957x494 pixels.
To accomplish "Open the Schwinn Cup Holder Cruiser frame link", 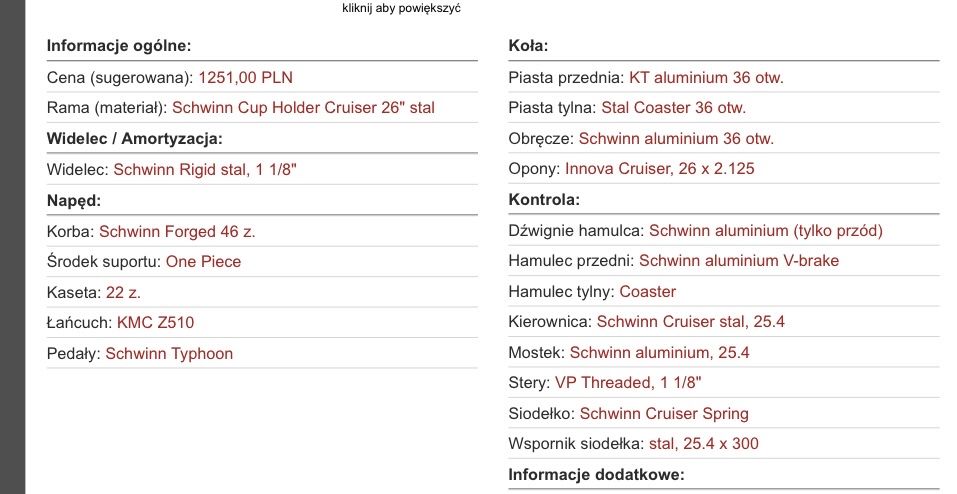I will [x=303, y=107].
